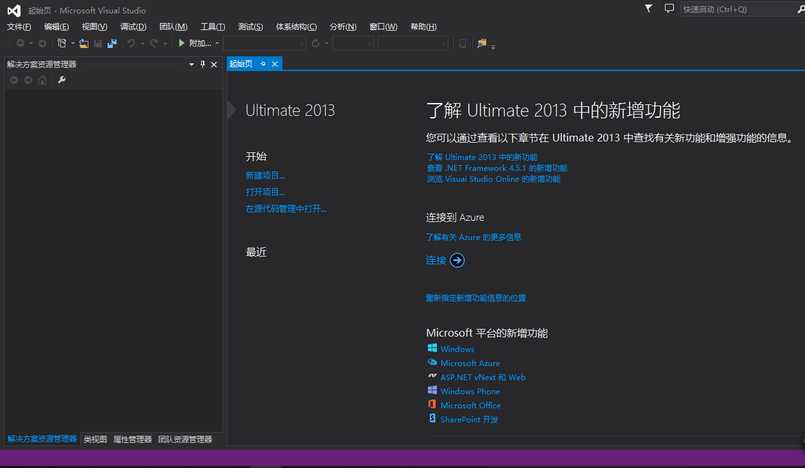Open the 团队(M) menu
Viewport: 805px width, 468px height.
[173, 27]
